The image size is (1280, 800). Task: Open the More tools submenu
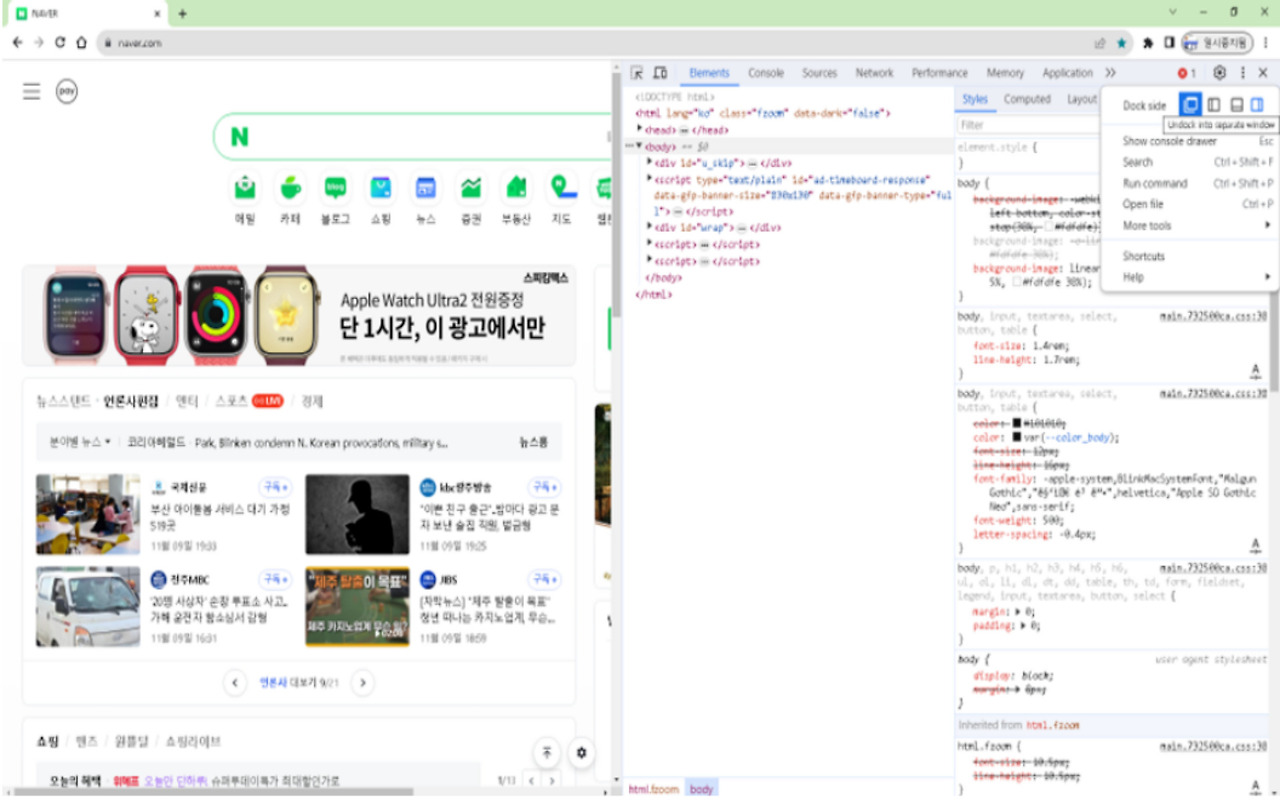pos(1190,225)
